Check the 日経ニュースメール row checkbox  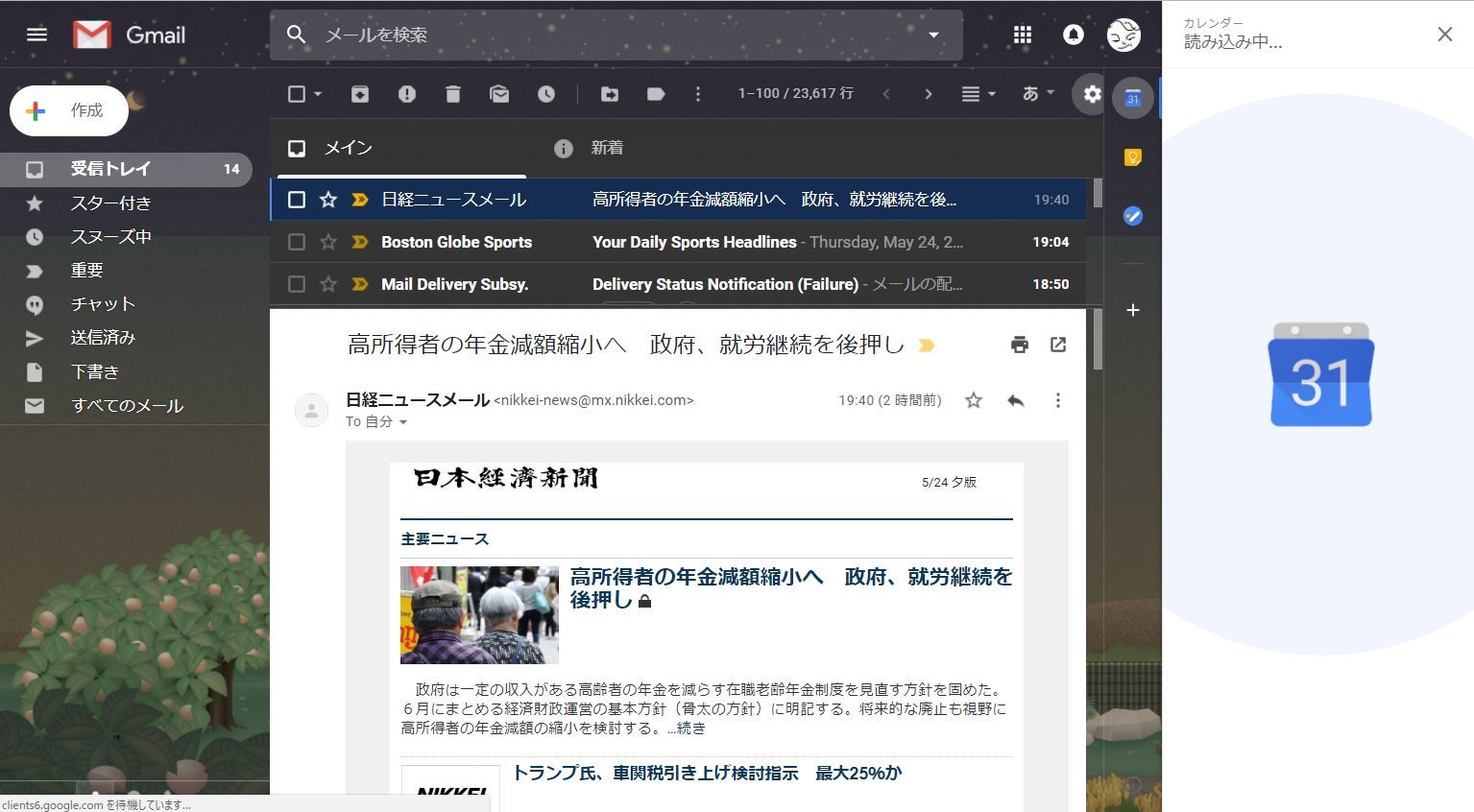297,200
